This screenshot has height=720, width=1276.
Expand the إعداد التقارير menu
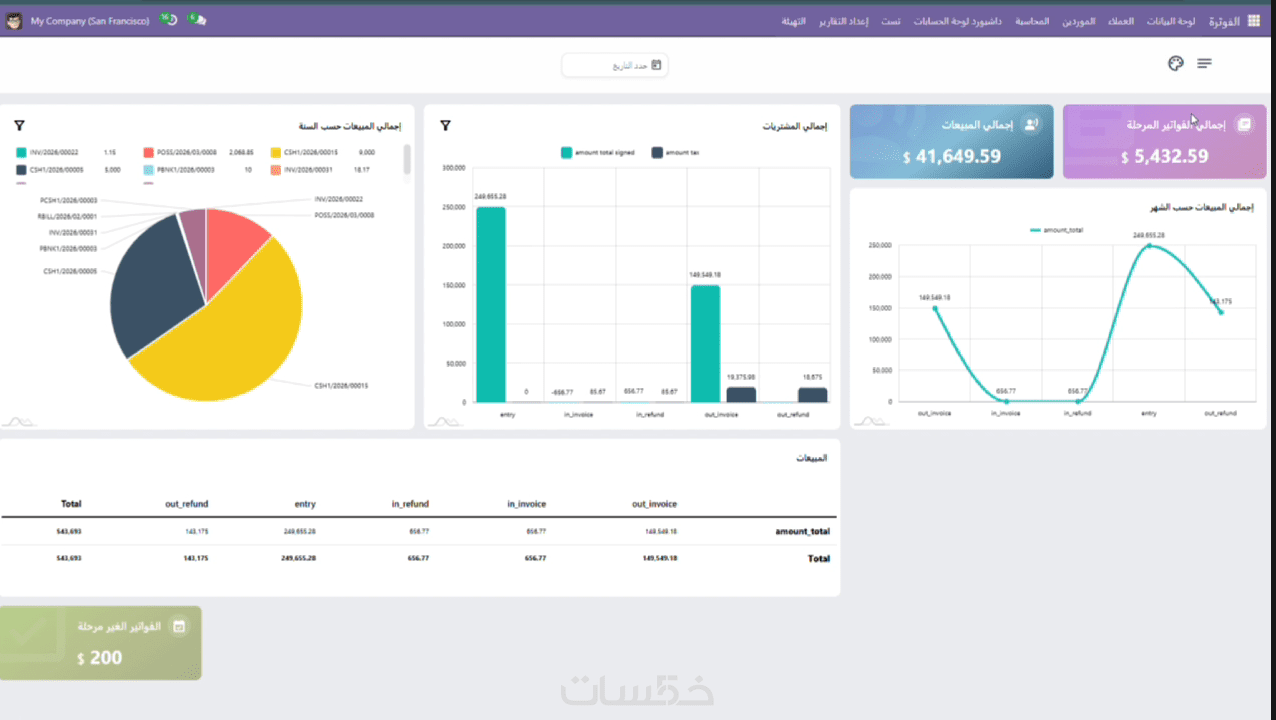tap(845, 21)
